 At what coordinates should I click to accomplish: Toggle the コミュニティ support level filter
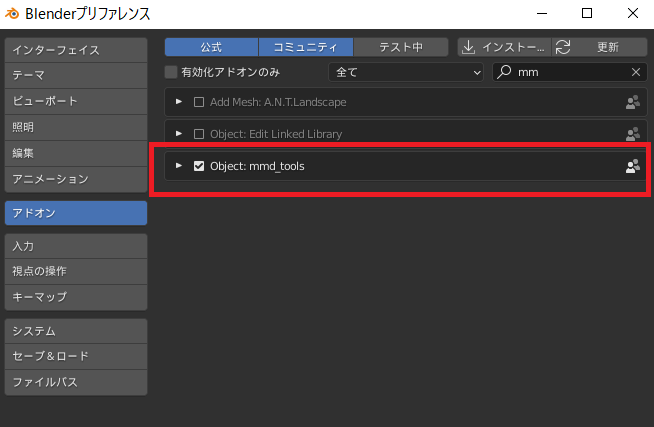(x=306, y=47)
